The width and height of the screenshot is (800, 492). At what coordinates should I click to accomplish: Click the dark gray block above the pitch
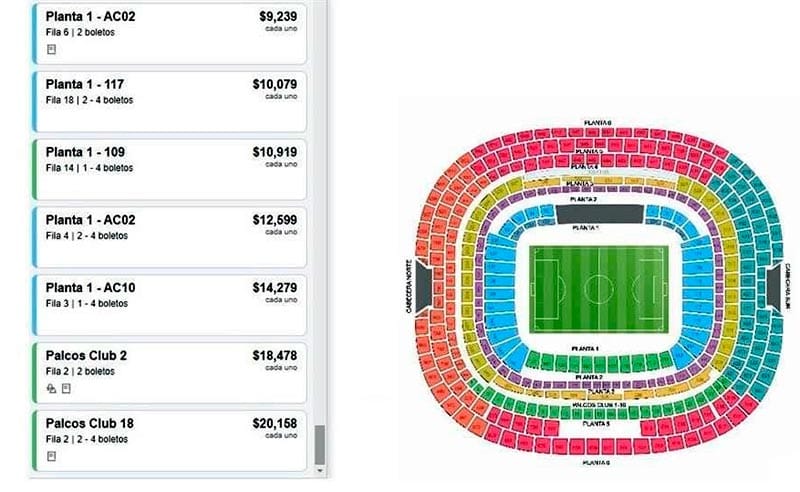coord(598,213)
